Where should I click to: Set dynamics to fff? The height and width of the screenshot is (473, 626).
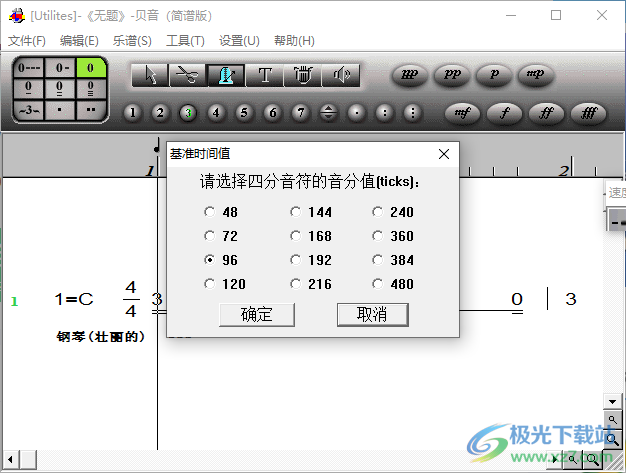(x=588, y=113)
